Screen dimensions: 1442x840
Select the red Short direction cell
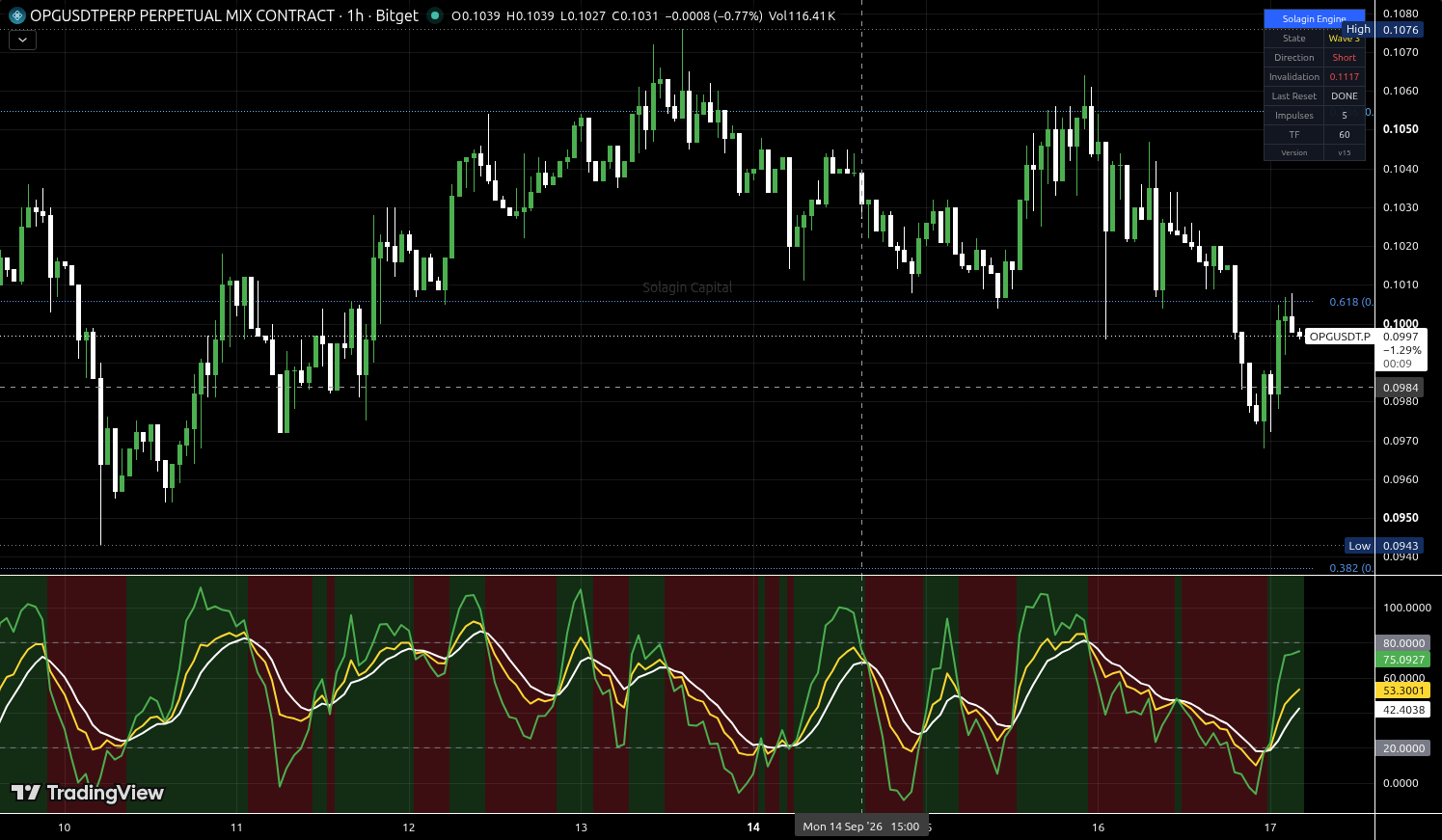coord(1345,58)
